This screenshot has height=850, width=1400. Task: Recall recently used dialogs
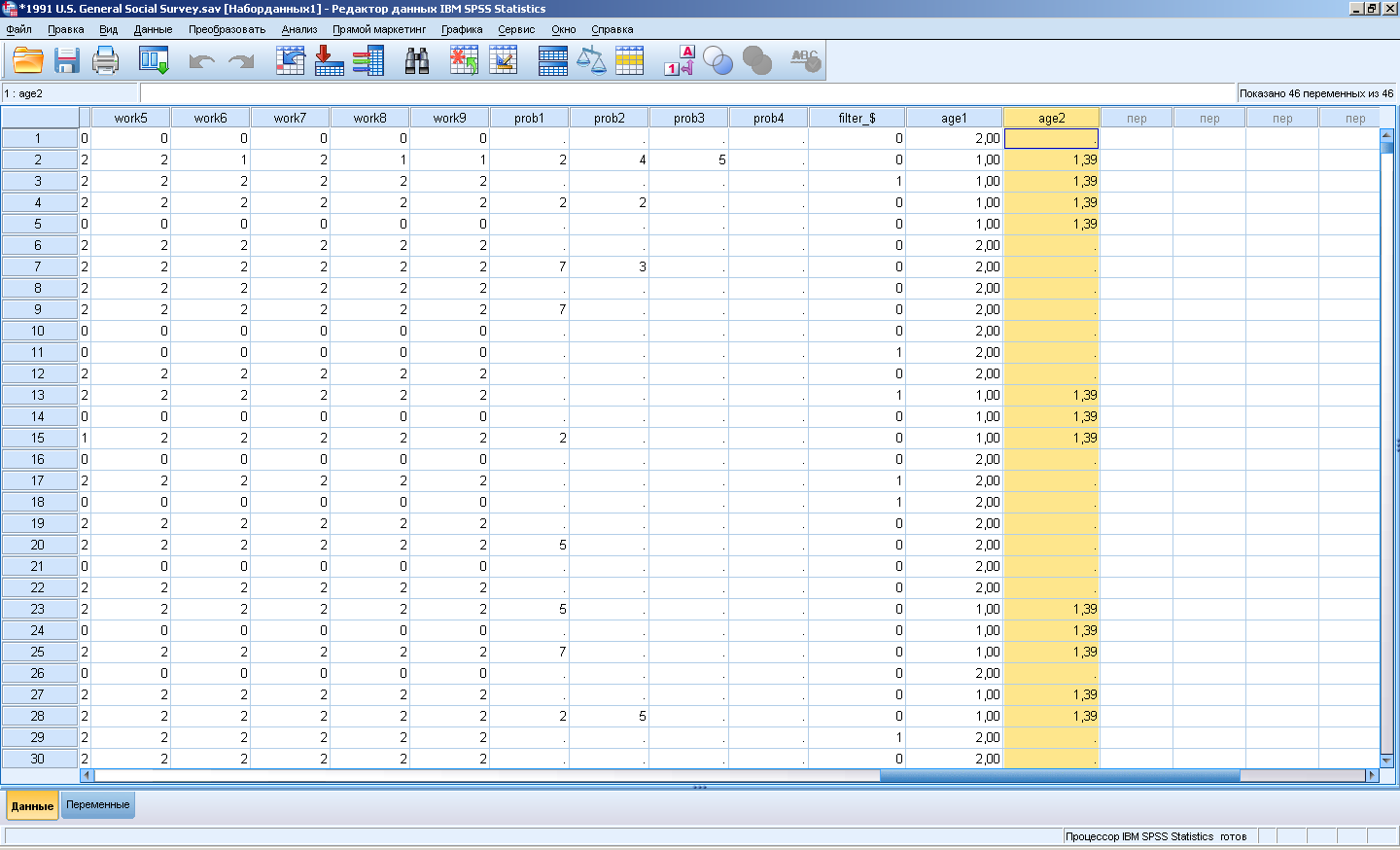coord(154,61)
